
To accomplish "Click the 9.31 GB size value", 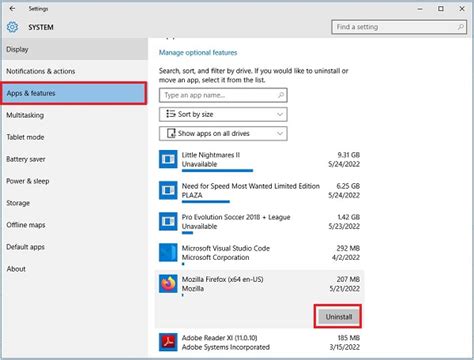I will pyautogui.click(x=348, y=155).
